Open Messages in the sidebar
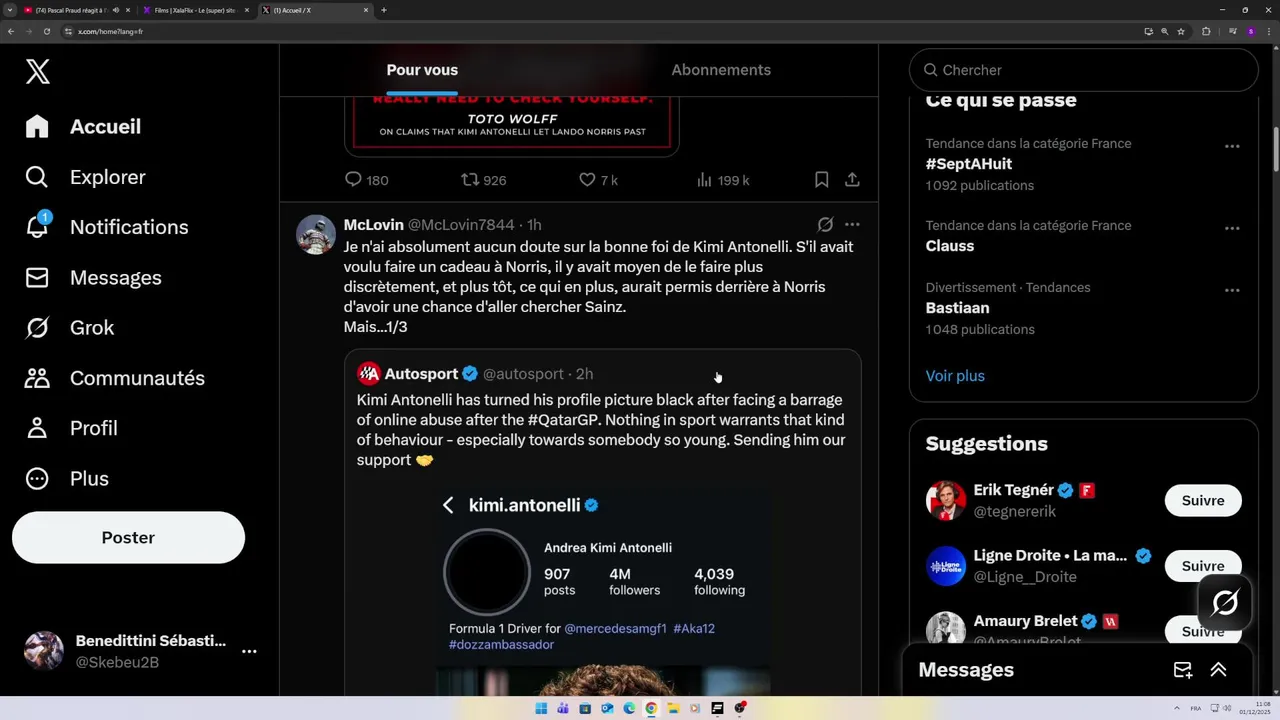 coord(93,278)
